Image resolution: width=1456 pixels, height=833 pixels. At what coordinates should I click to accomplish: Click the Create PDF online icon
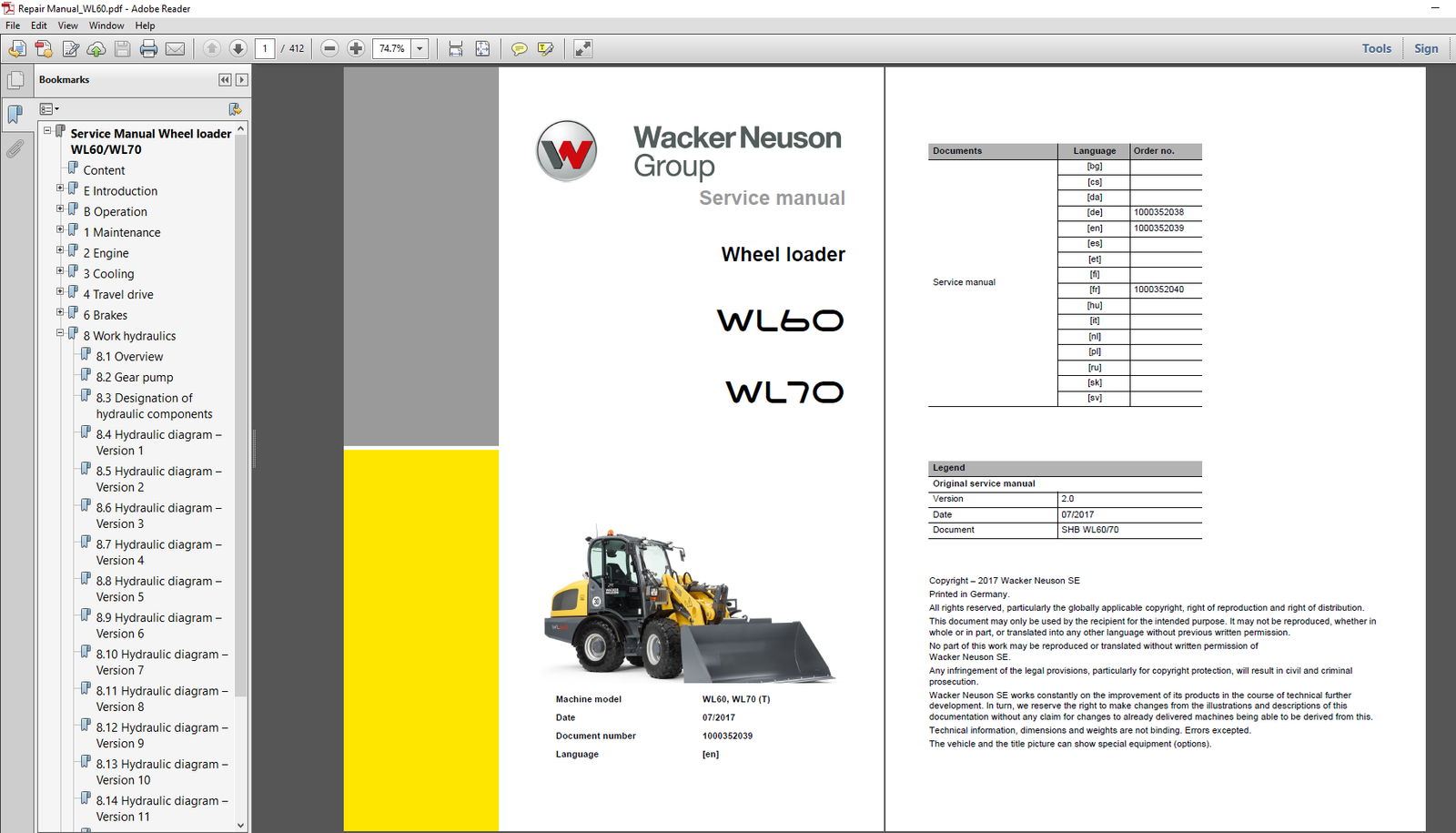pos(44,48)
